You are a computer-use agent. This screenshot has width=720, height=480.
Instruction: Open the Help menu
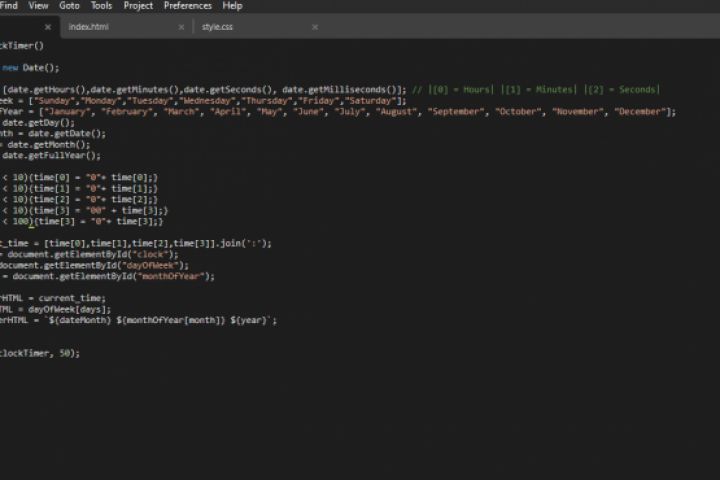click(x=232, y=6)
